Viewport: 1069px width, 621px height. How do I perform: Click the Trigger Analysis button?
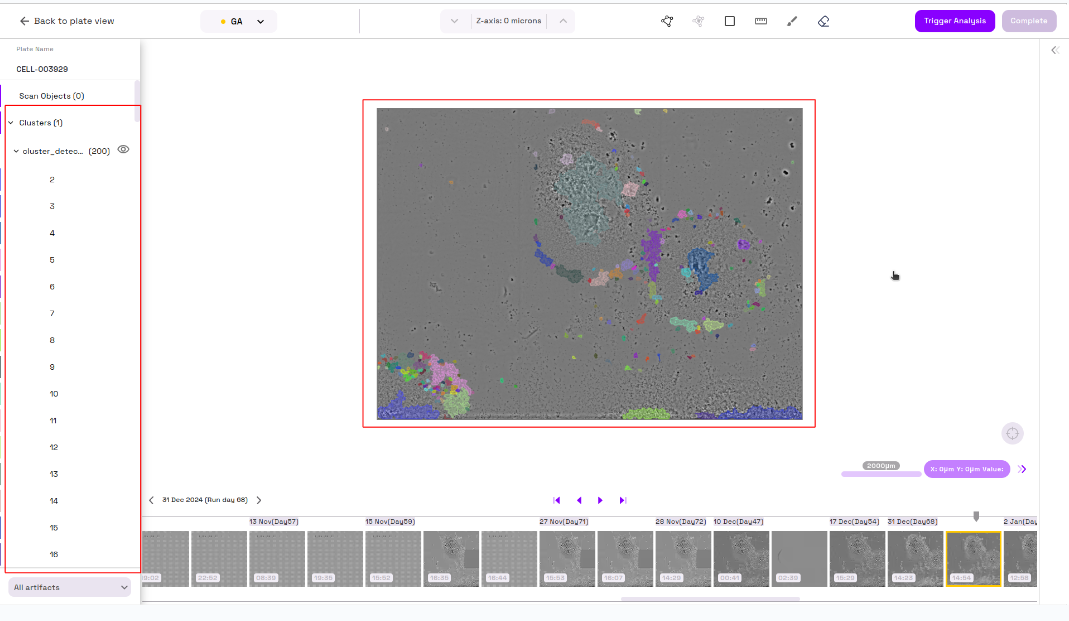(x=954, y=21)
